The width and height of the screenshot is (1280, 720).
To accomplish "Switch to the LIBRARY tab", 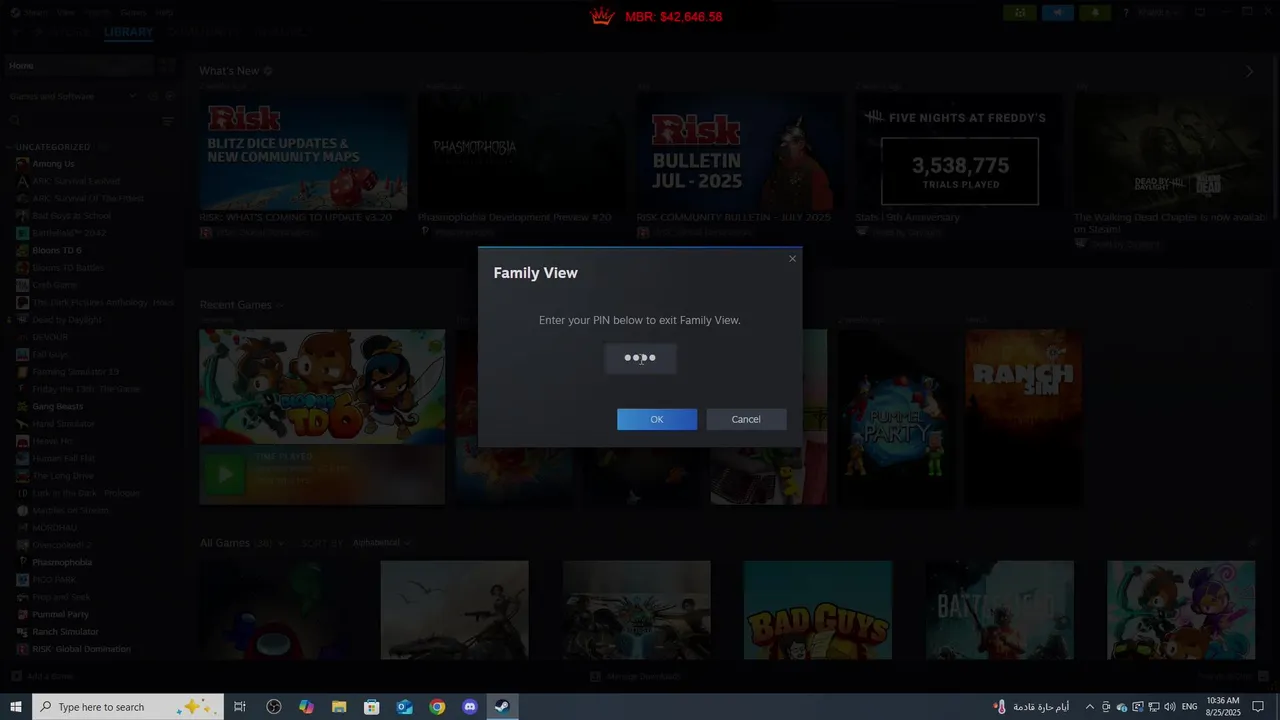I will [128, 32].
